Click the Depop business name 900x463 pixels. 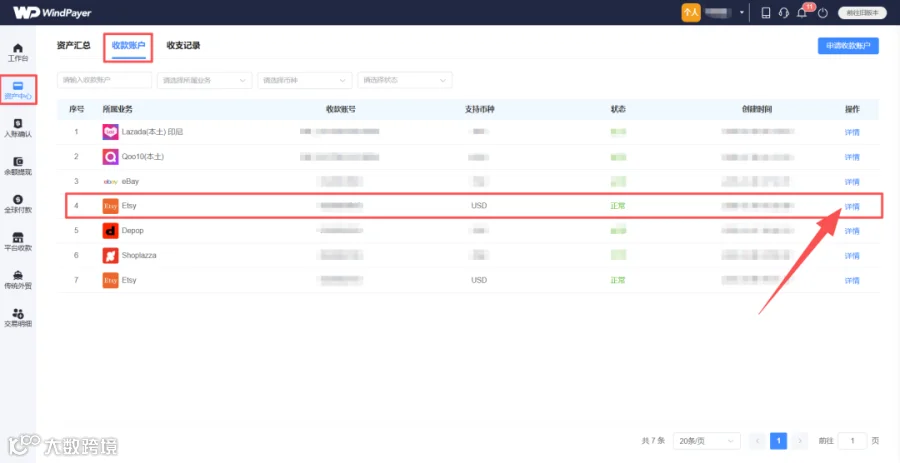(x=133, y=231)
